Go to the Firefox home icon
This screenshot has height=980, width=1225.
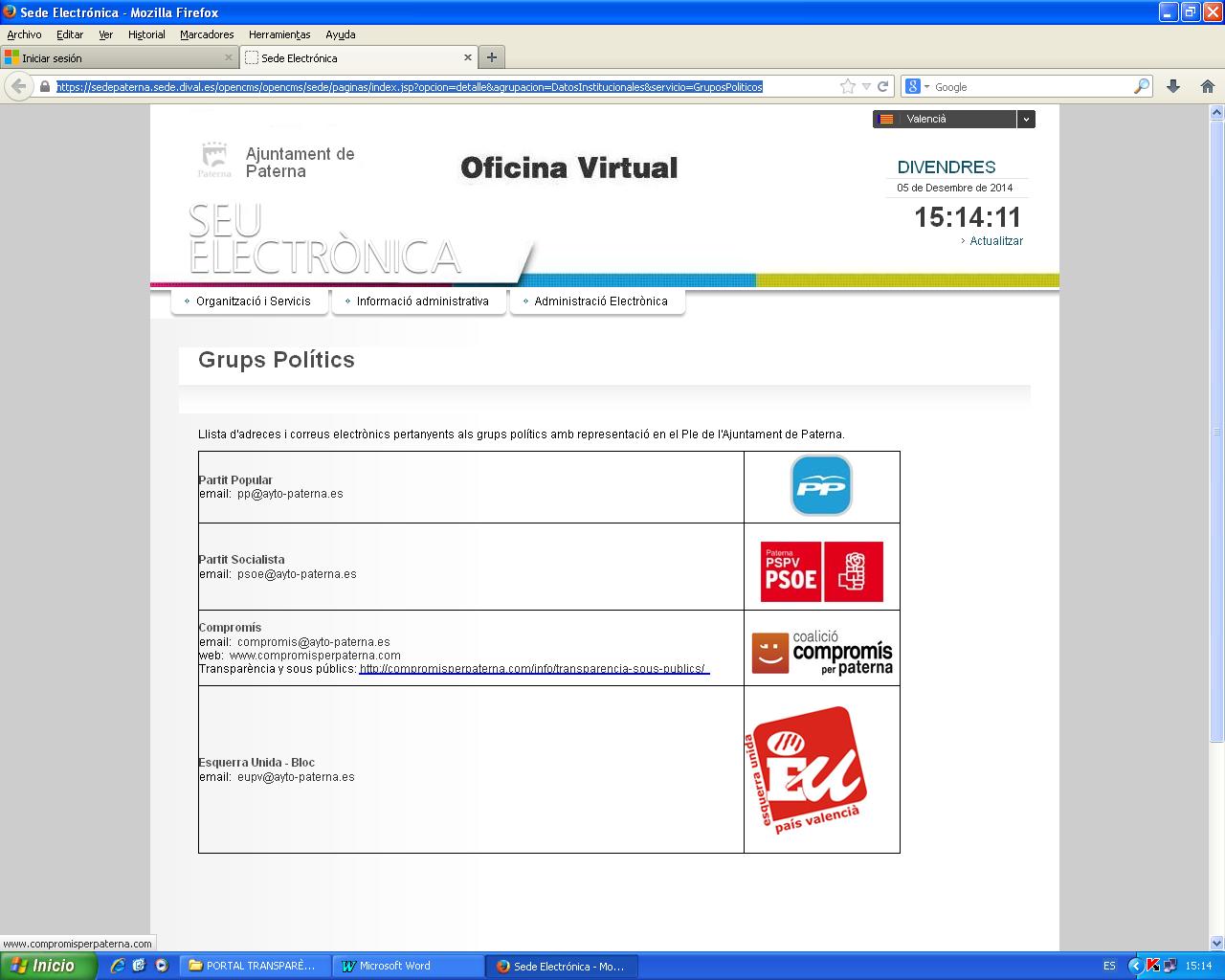point(1208,86)
